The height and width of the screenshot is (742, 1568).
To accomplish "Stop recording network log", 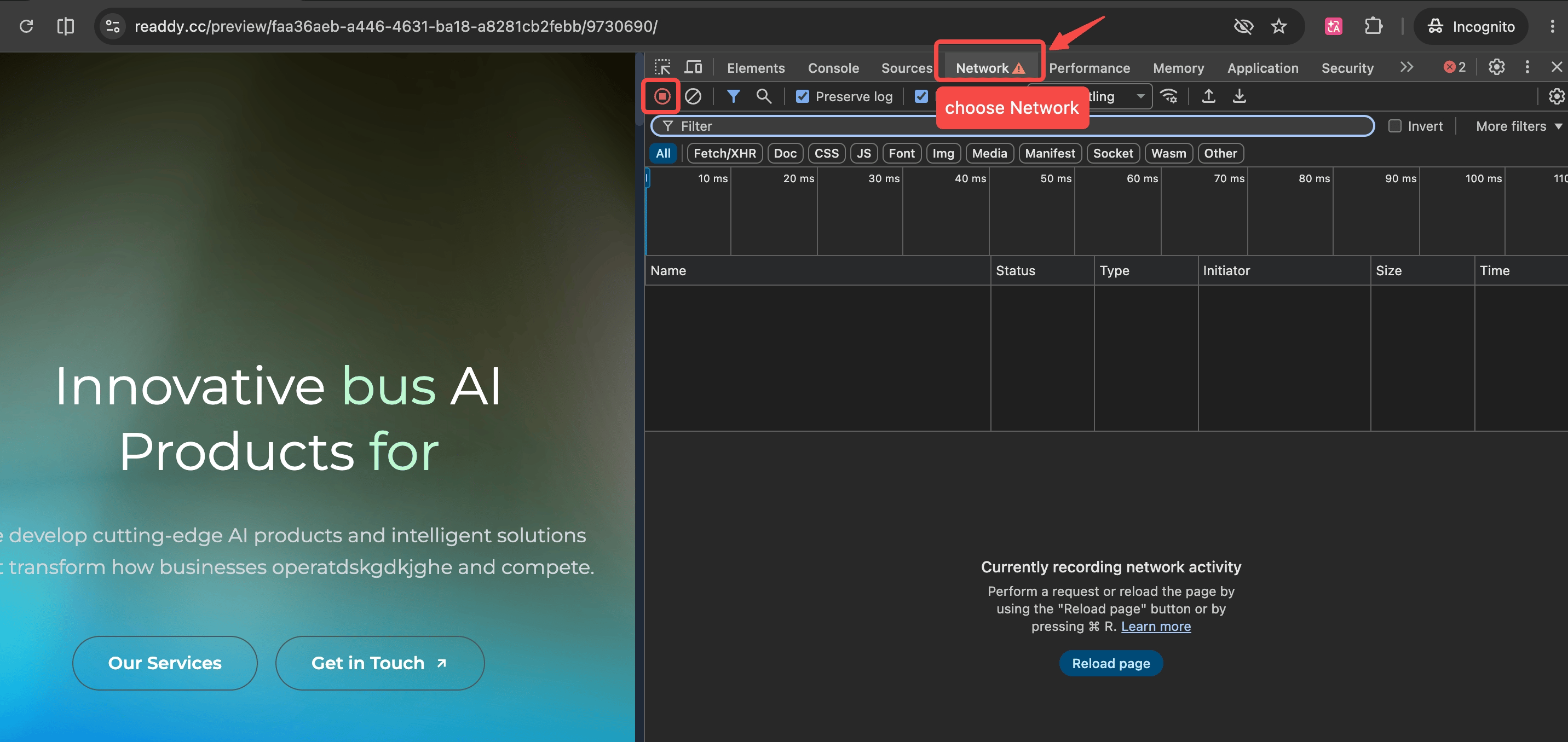I will click(662, 96).
